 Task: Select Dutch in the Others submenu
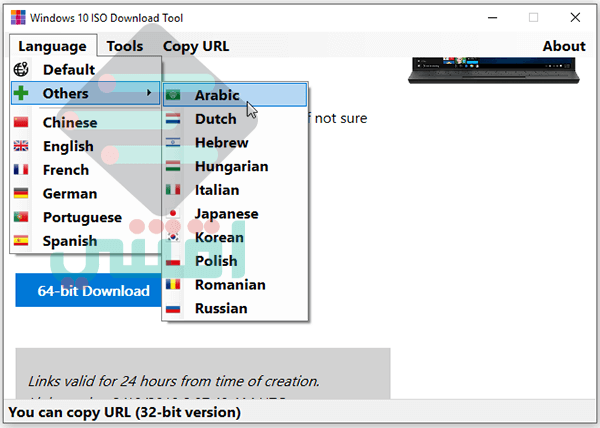[x=235, y=119]
